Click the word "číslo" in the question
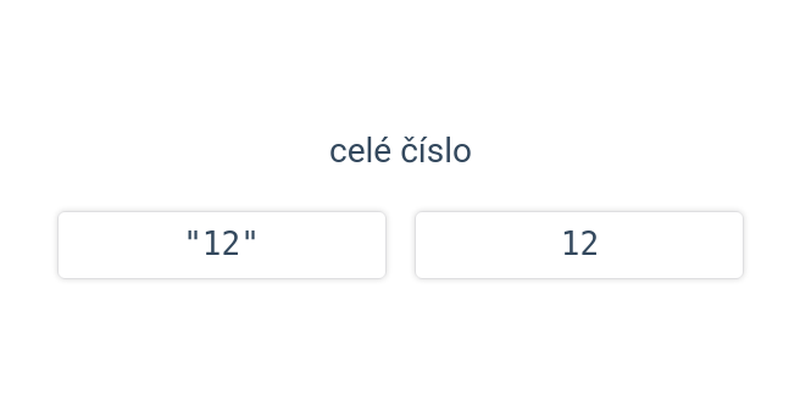The width and height of the screenshot is (800, 400). (436, 151)
